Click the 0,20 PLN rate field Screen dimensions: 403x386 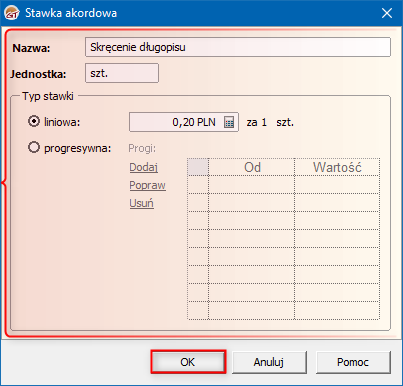184,122
